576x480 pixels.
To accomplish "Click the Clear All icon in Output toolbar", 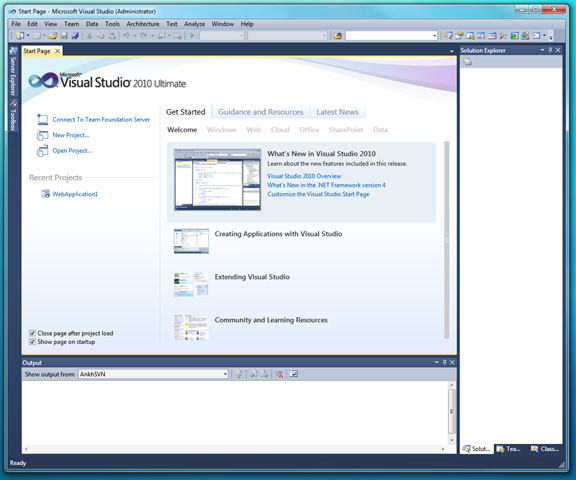I will coord(280,374).
